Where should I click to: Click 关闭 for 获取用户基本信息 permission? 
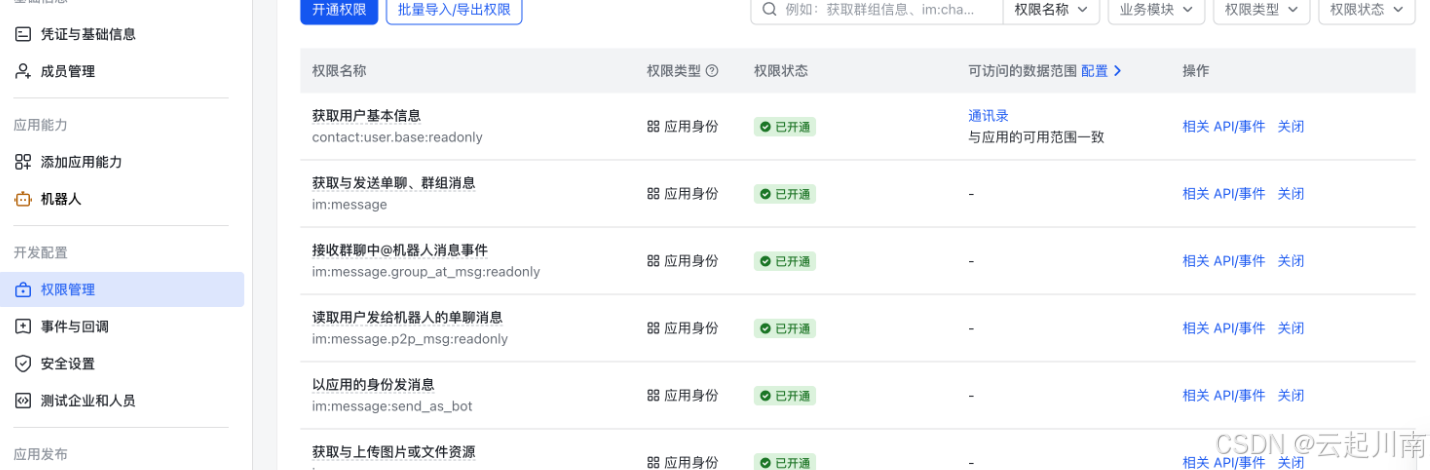click(x=1291, y=127)
